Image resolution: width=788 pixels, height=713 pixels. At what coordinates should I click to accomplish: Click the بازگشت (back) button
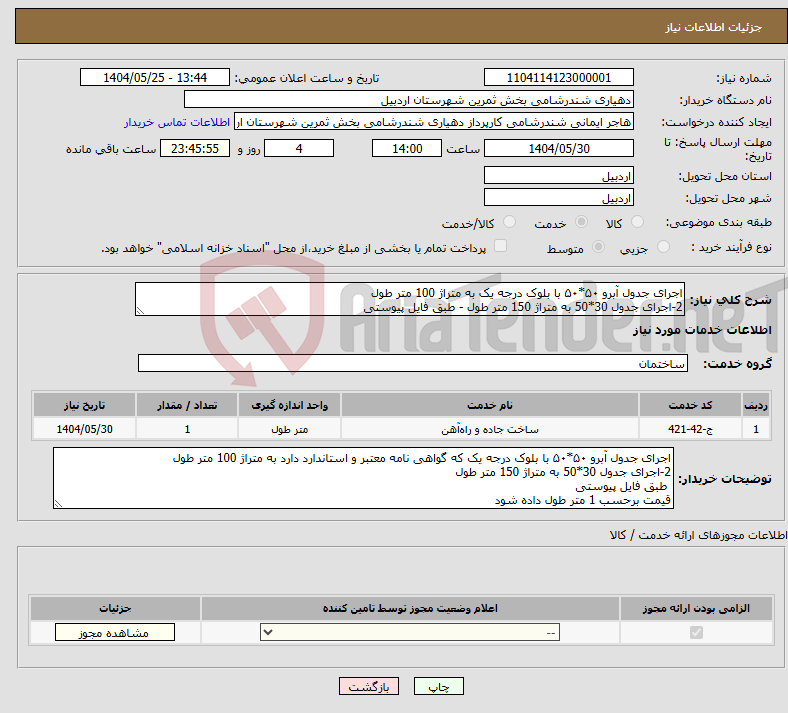368,686
